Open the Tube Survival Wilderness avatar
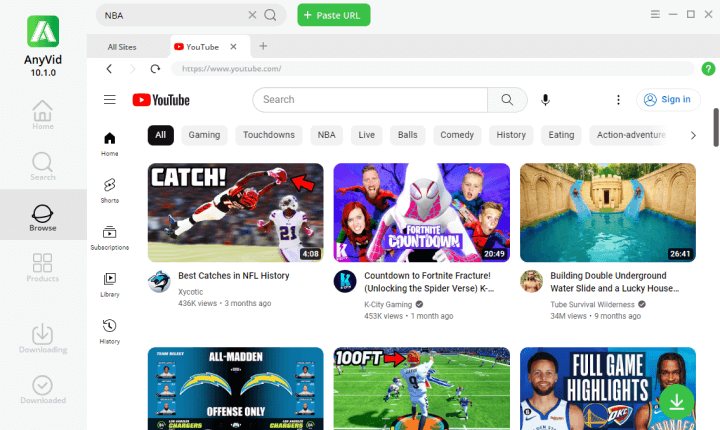720x430 pixels. pos(531,281)
